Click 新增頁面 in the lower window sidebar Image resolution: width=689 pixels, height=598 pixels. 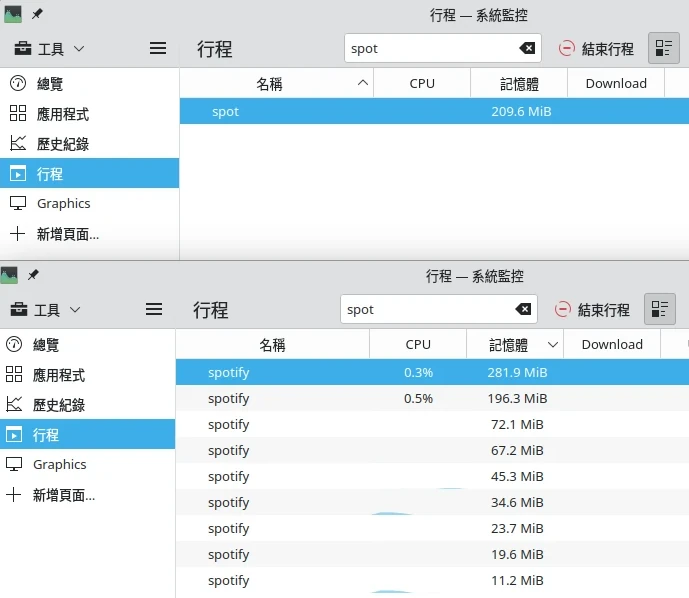coord(65,494)
